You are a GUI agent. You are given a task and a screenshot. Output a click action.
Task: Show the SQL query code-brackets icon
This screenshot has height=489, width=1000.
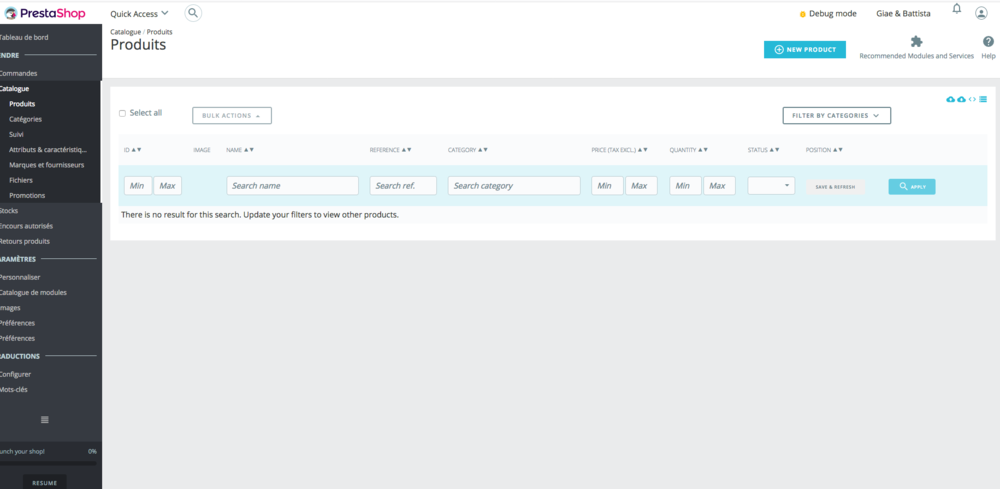[x=972, y=99]
